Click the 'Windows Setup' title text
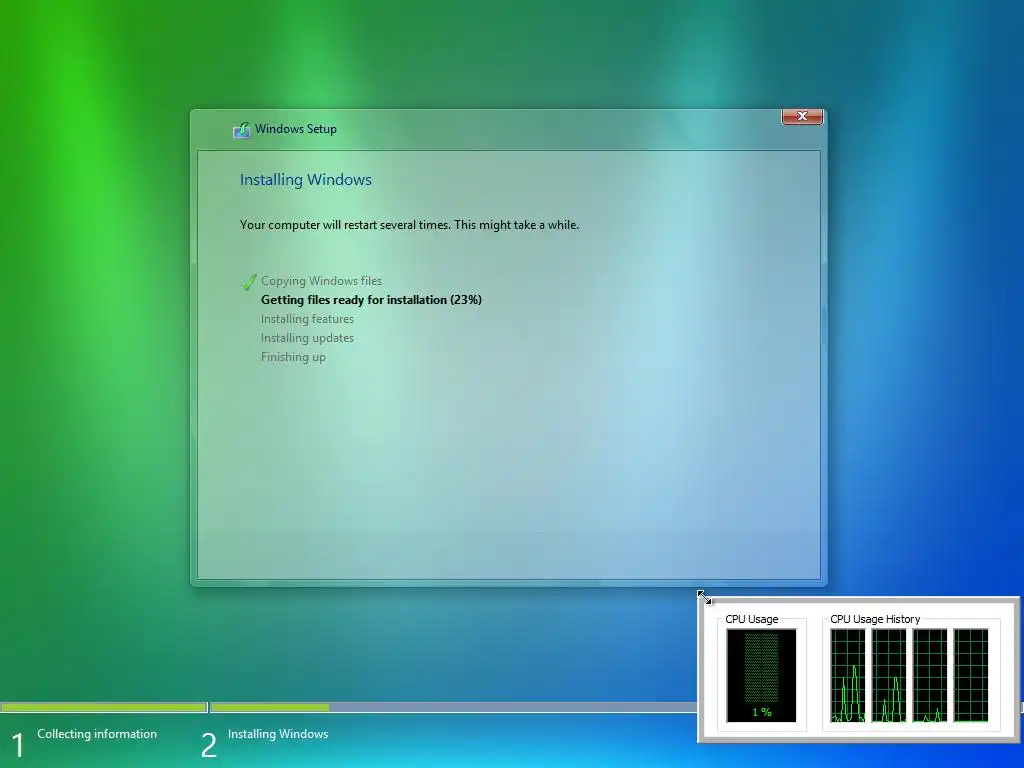Screen dimensions: 1024x768 click(296, 129)
